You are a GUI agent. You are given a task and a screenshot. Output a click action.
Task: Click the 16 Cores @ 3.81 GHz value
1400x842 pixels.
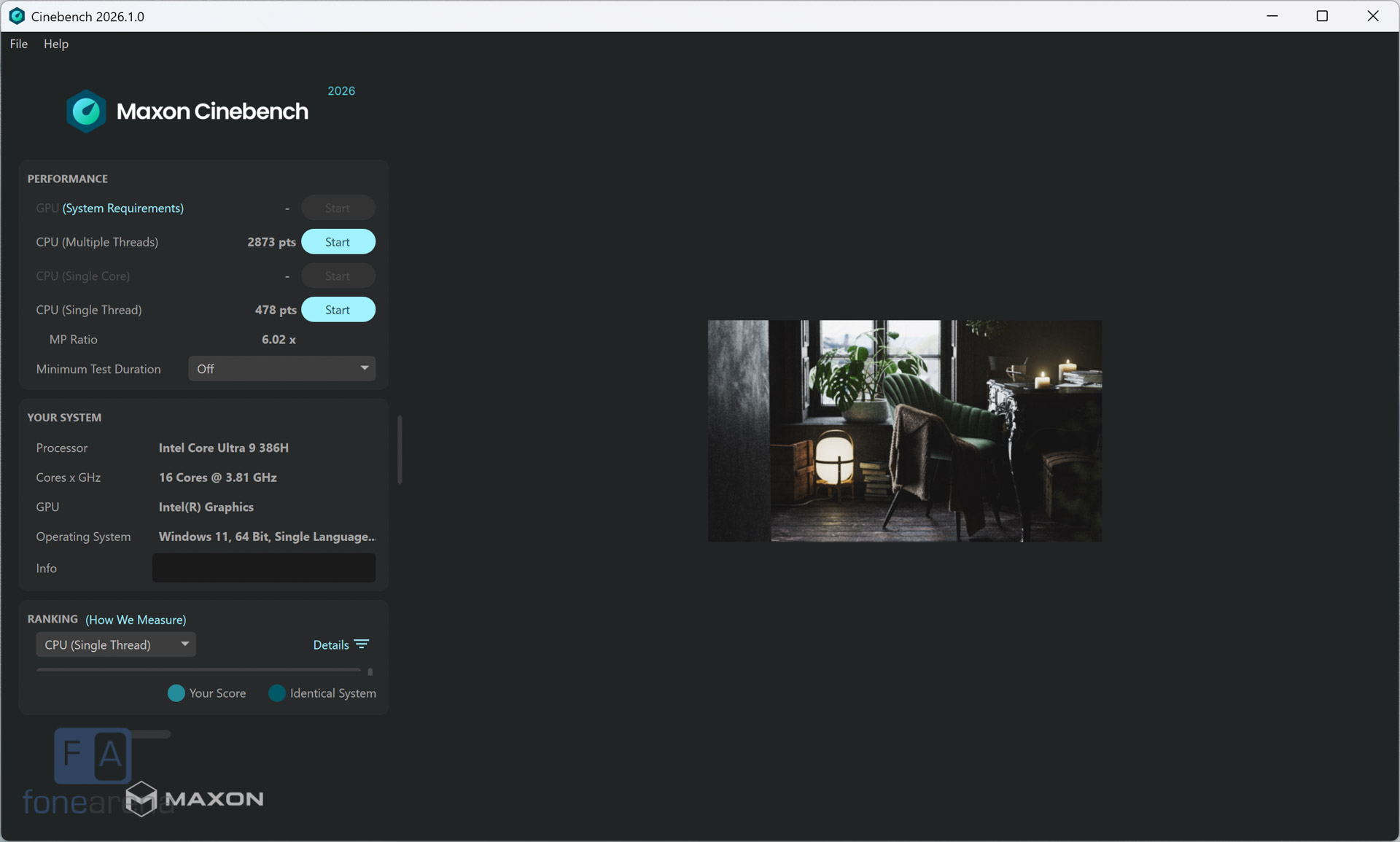tap(218, 477)
